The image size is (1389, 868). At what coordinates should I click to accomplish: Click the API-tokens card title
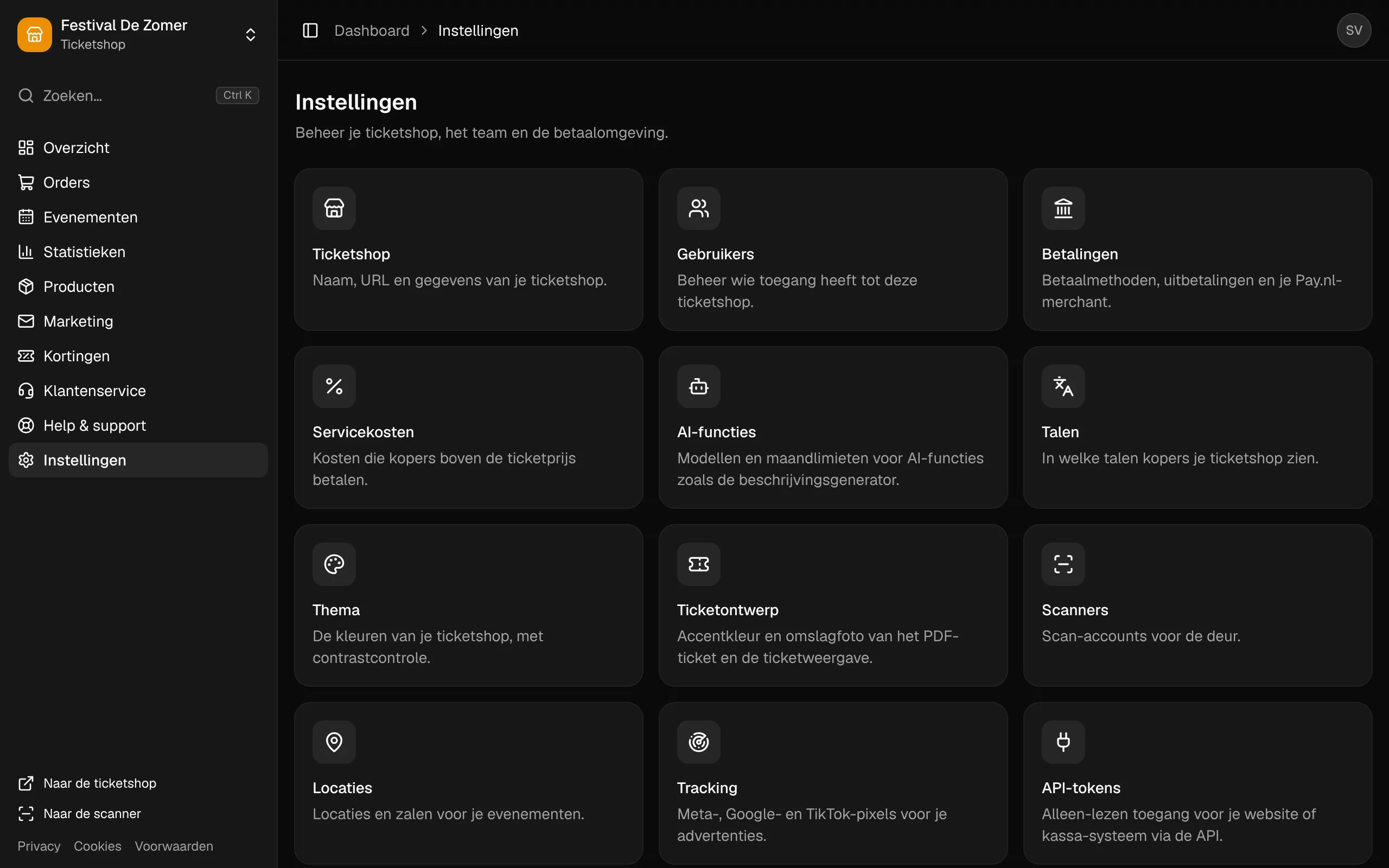1081,788
